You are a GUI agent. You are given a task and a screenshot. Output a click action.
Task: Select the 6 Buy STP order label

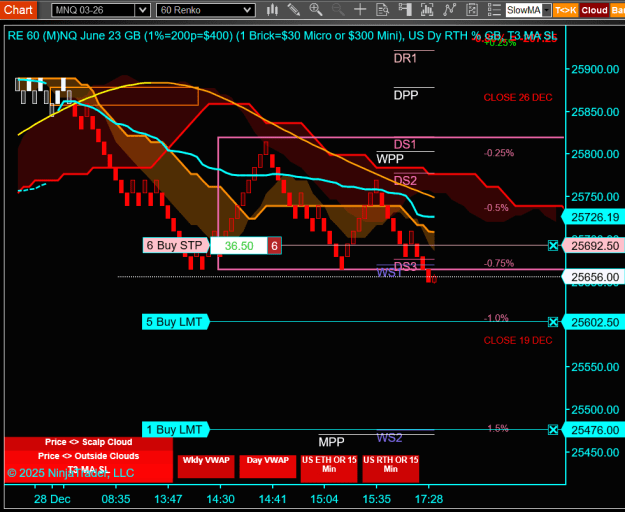175,245
